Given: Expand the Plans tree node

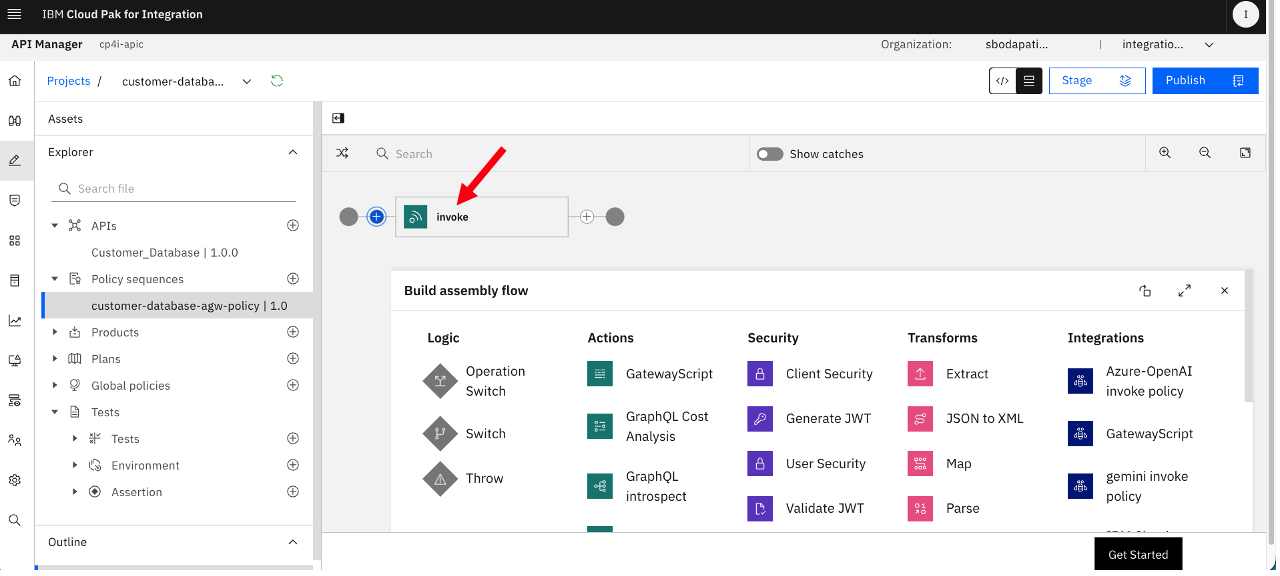Looking at the screenshot, I should coord(55,359).
